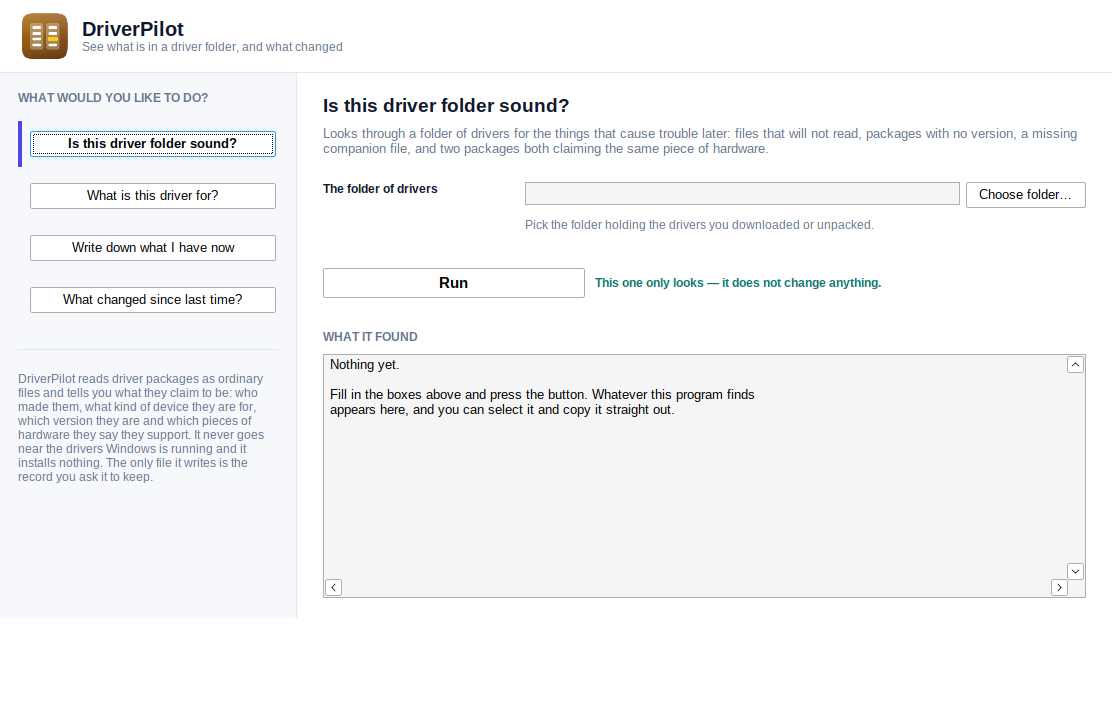Image resolution: width=1112 pixels, height=726 pixels.
Task: Open 'What changed since last time?' task
Action: tap(152, 300)
